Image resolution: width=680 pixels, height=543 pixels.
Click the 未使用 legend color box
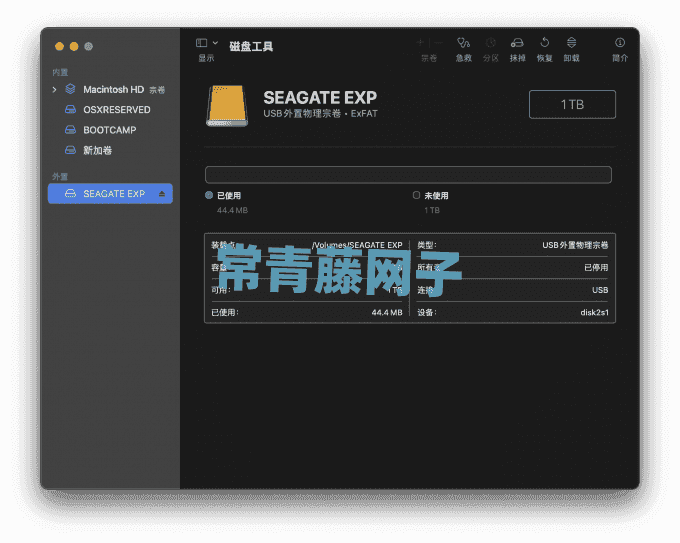[416, 195]
